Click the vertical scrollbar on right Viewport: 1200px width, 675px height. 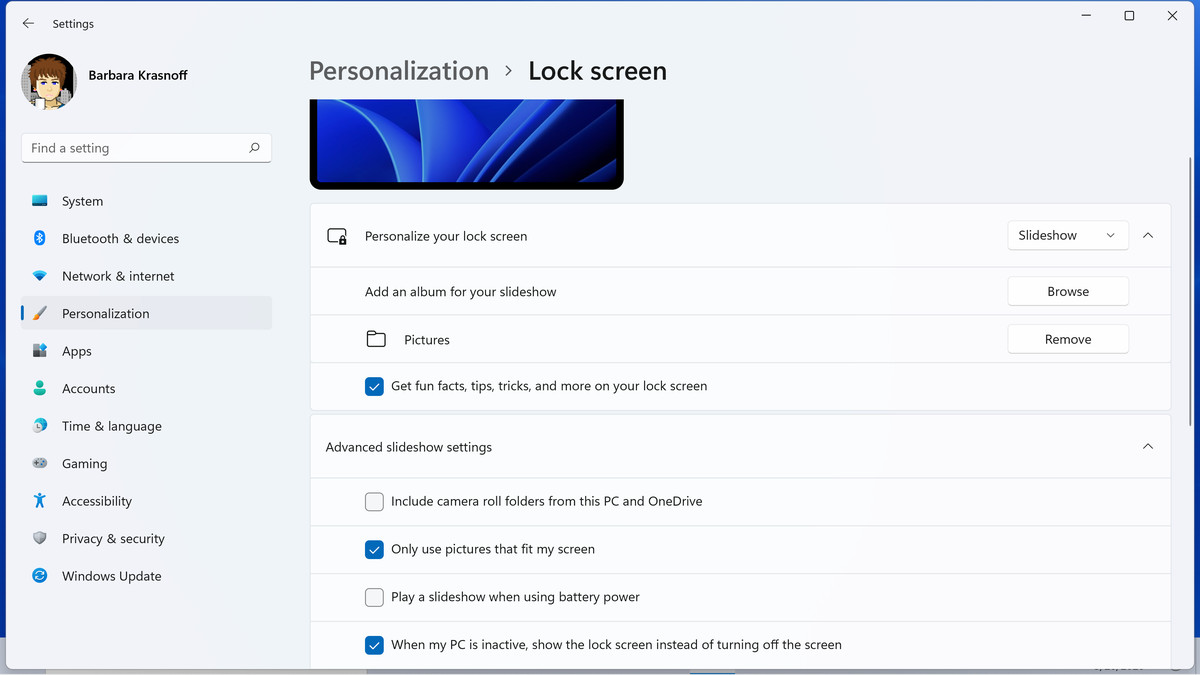(x=1189, y=290)
